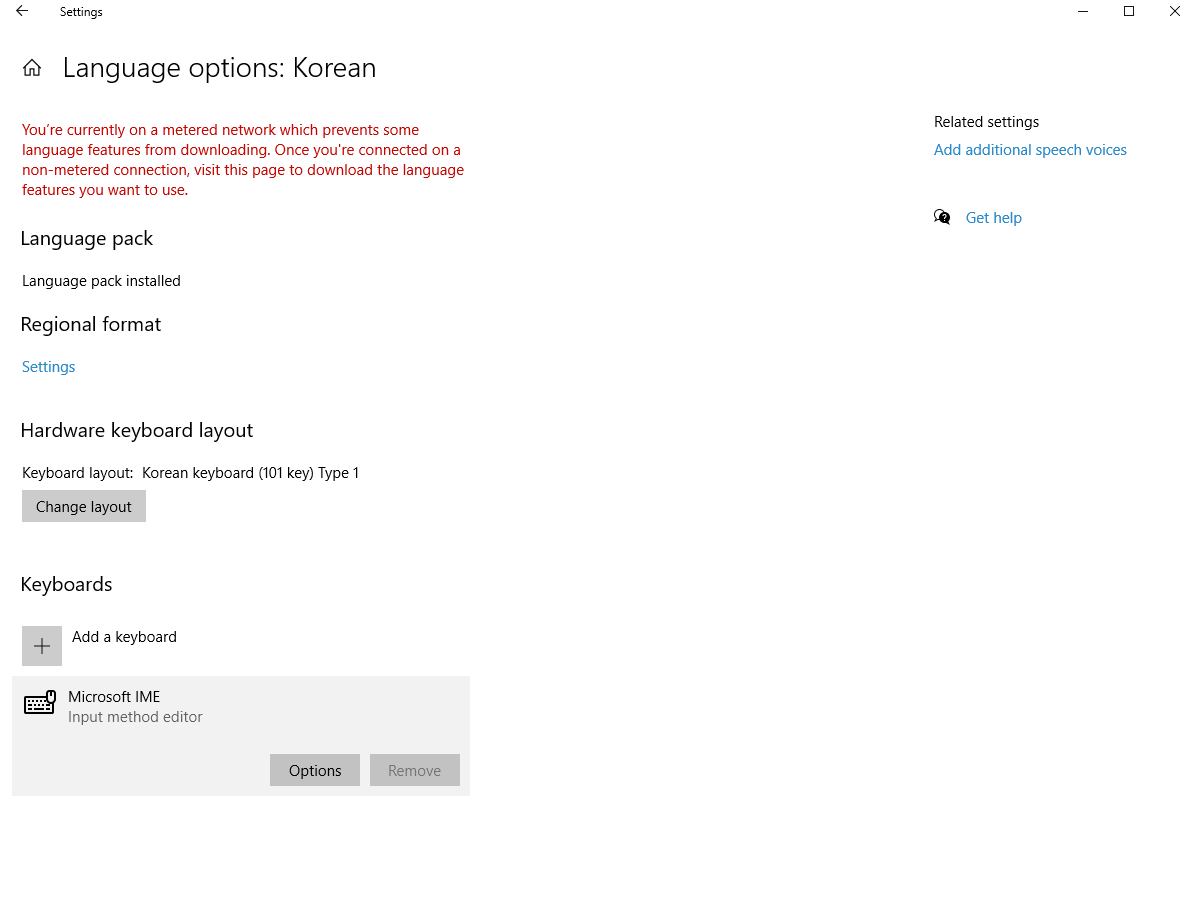Click the Regional format heading
This screenshot has width=1195, height=923.
(91, 324)
